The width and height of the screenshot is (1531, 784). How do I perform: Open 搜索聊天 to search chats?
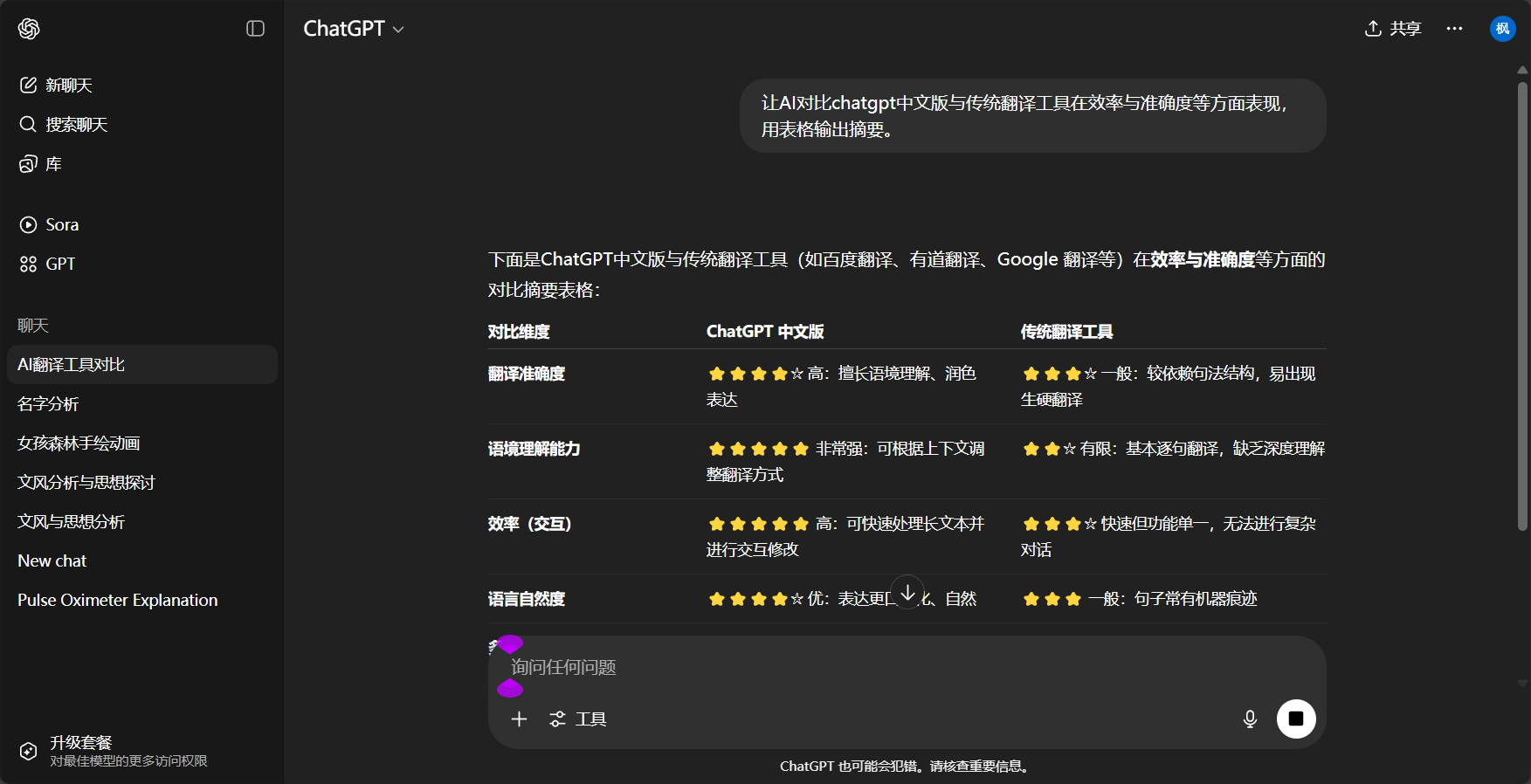pyautogui.click(x=142, y=124)
